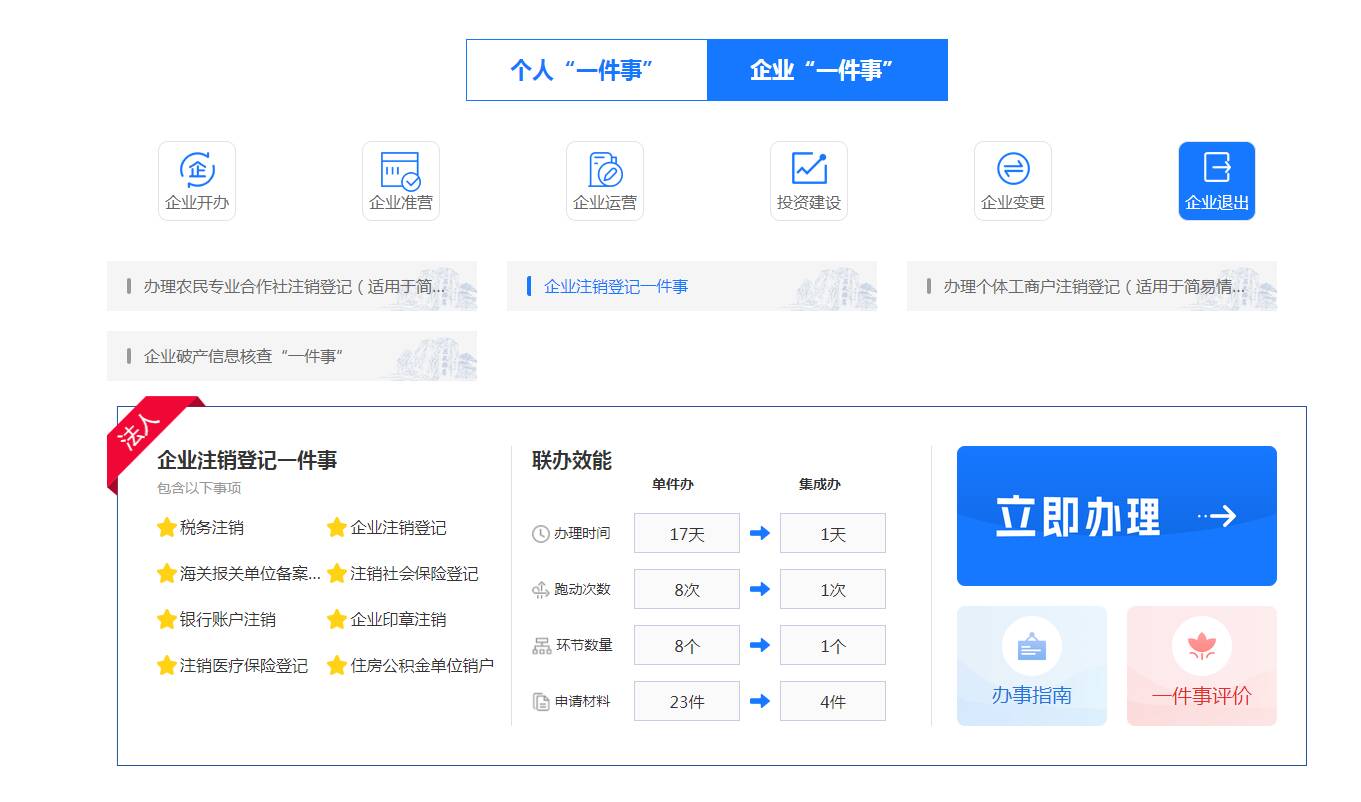The width and height of the screenshot is (1361, 802).
Task: Click the 企业印章注销 item text
Action: tap(398, 619)
